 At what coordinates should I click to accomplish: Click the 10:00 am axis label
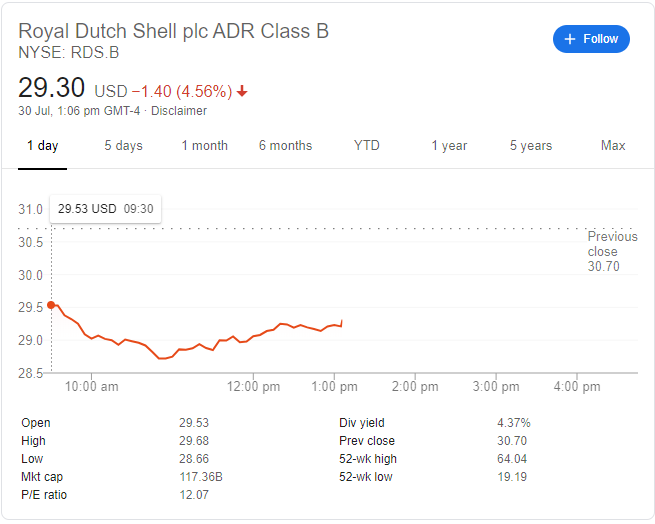(91, 387)
